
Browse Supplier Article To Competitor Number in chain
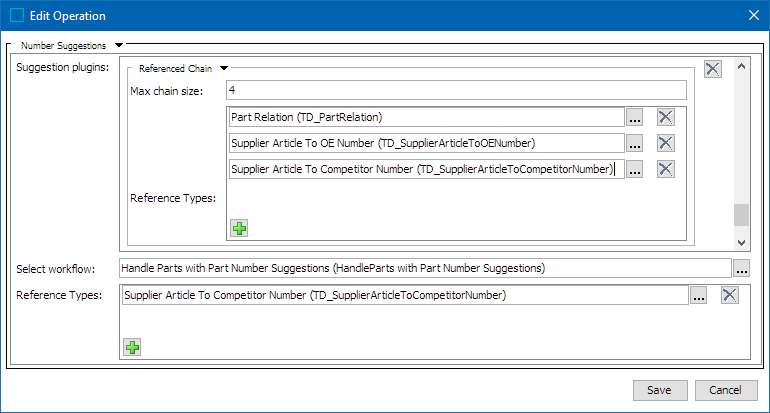634,169
